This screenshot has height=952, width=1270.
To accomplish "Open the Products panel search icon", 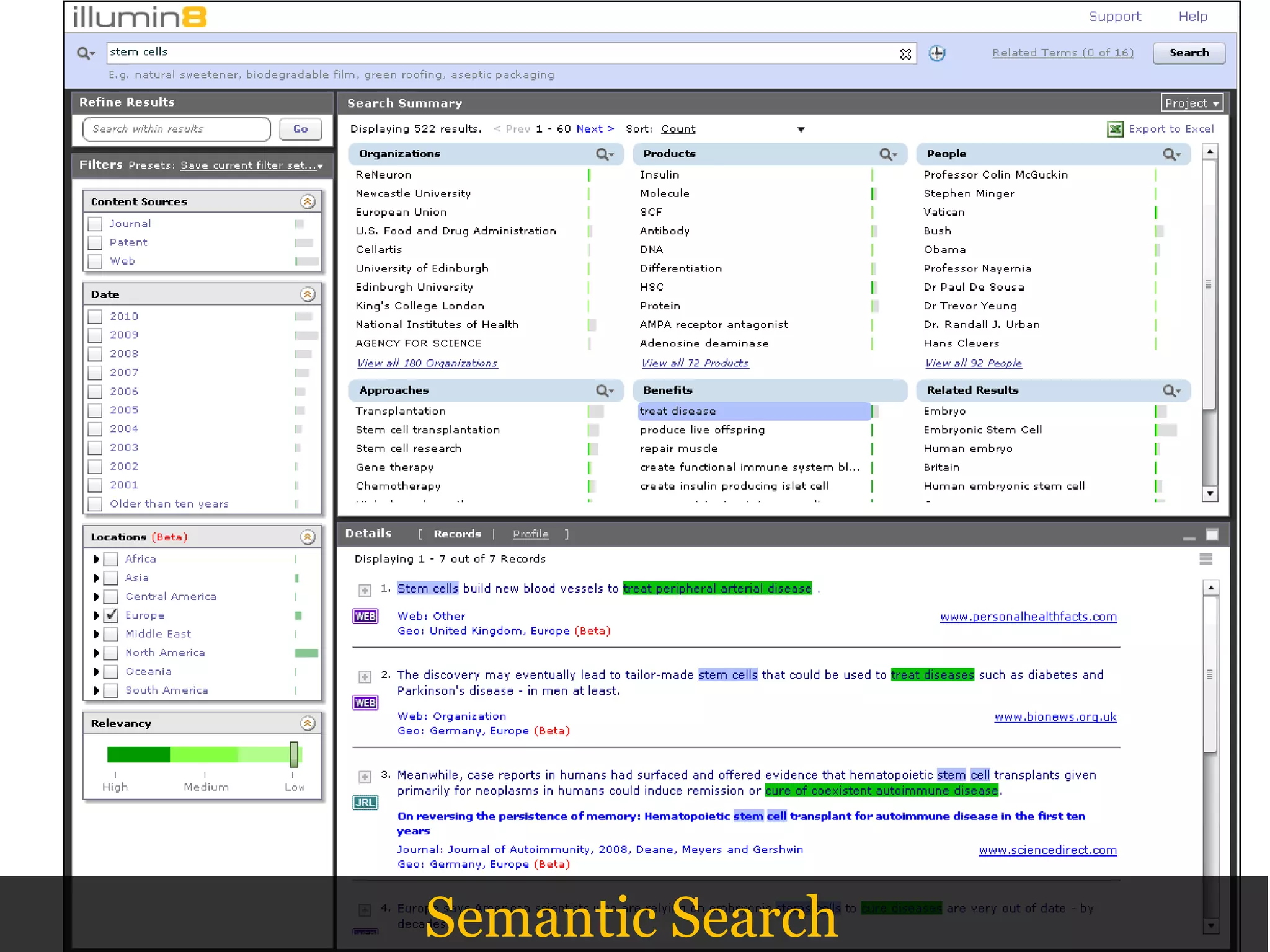I will point(889,154).
